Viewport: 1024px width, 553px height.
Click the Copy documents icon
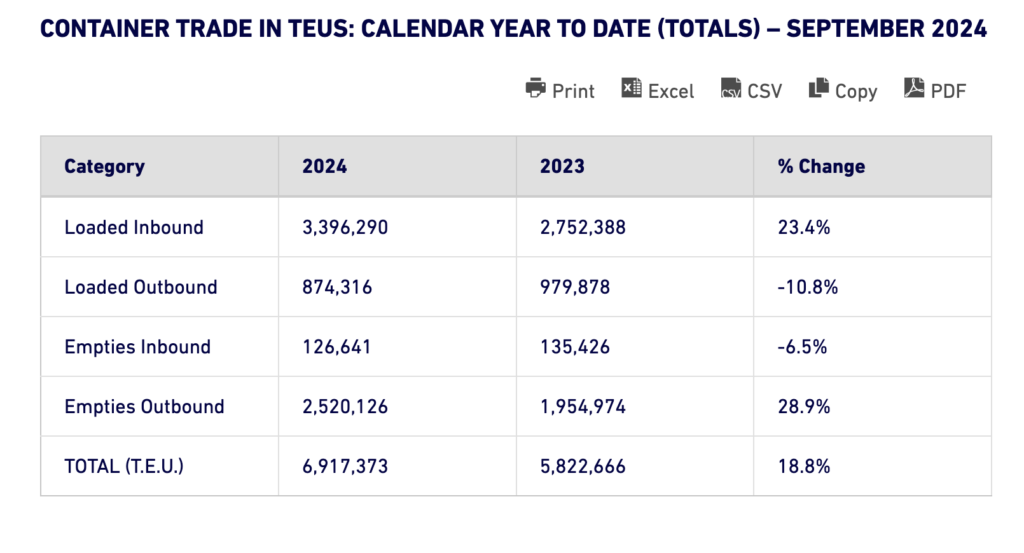pyautogui.click(x=819, y=89)
